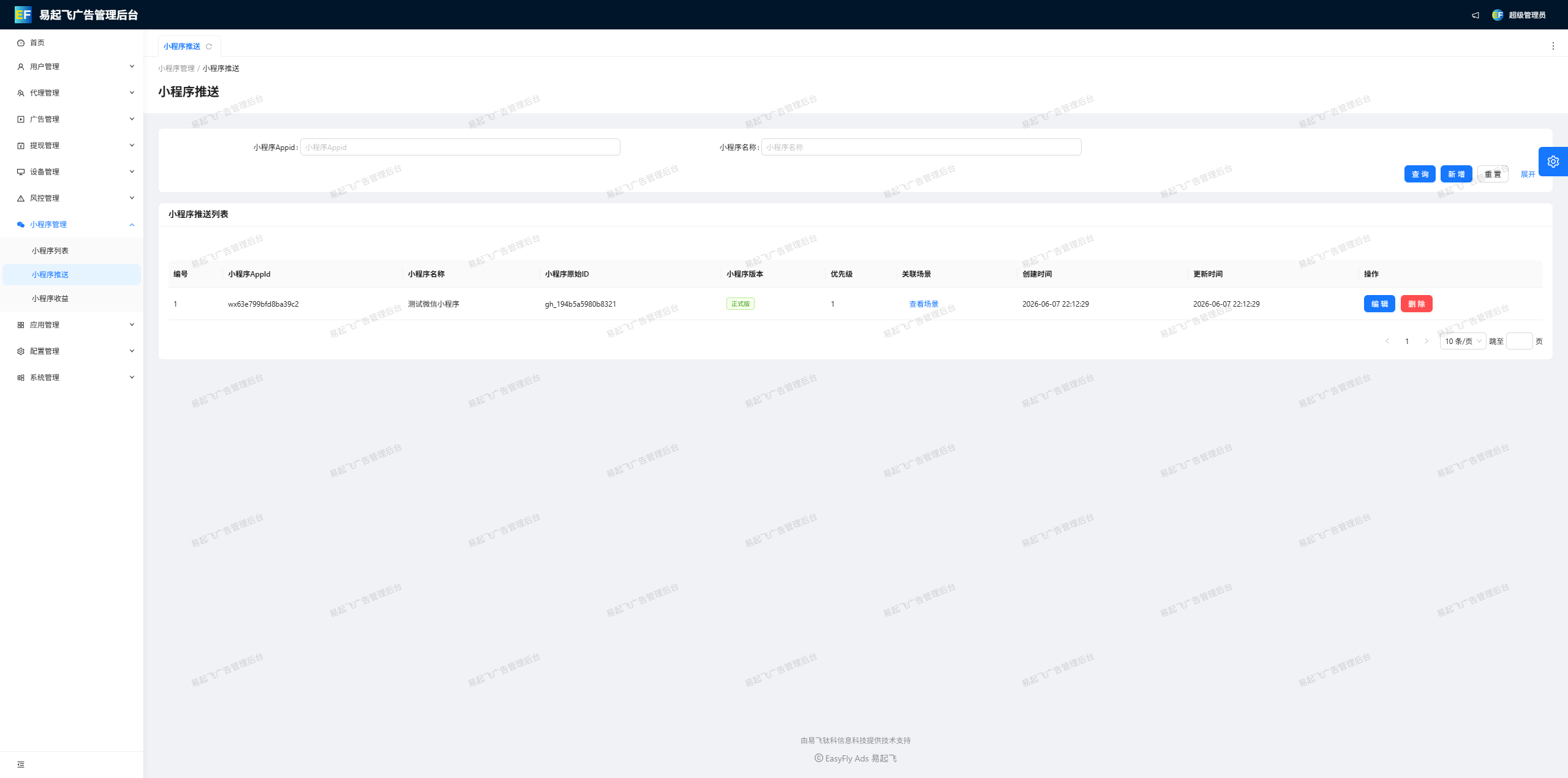1568x778 pixels.
Task: Click 编辑 for 测试微信小程序 row
Action: pyautogui.click(x=1379, y=304)
